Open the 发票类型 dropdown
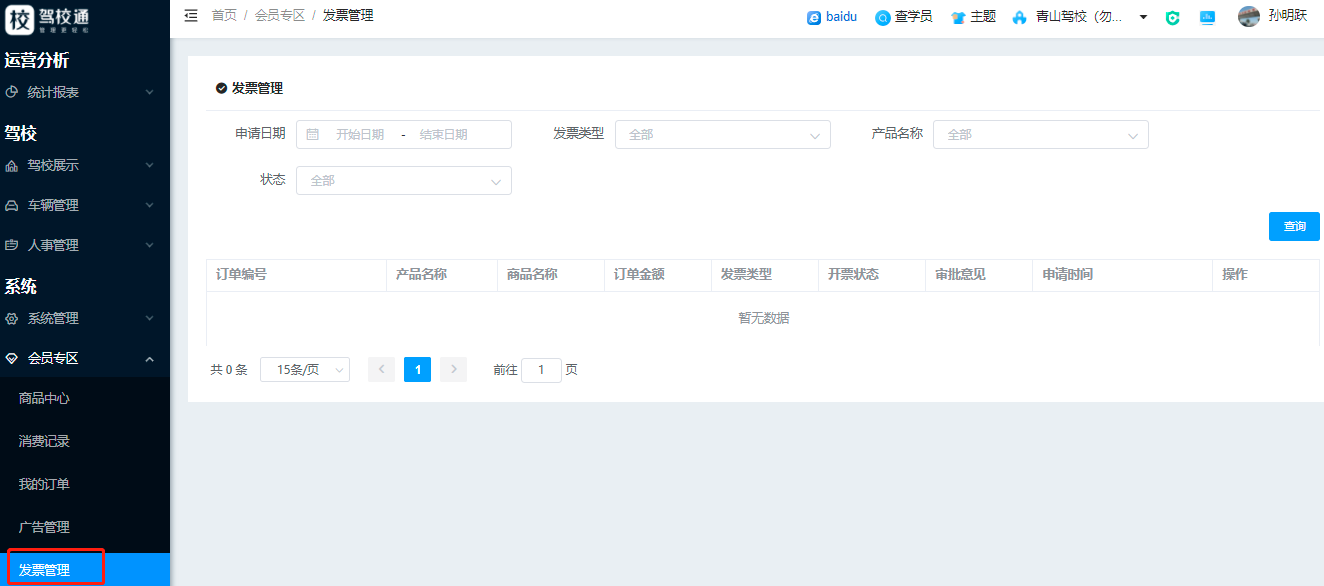This screenshot has height=586, width=1324. tap(723, 134)
